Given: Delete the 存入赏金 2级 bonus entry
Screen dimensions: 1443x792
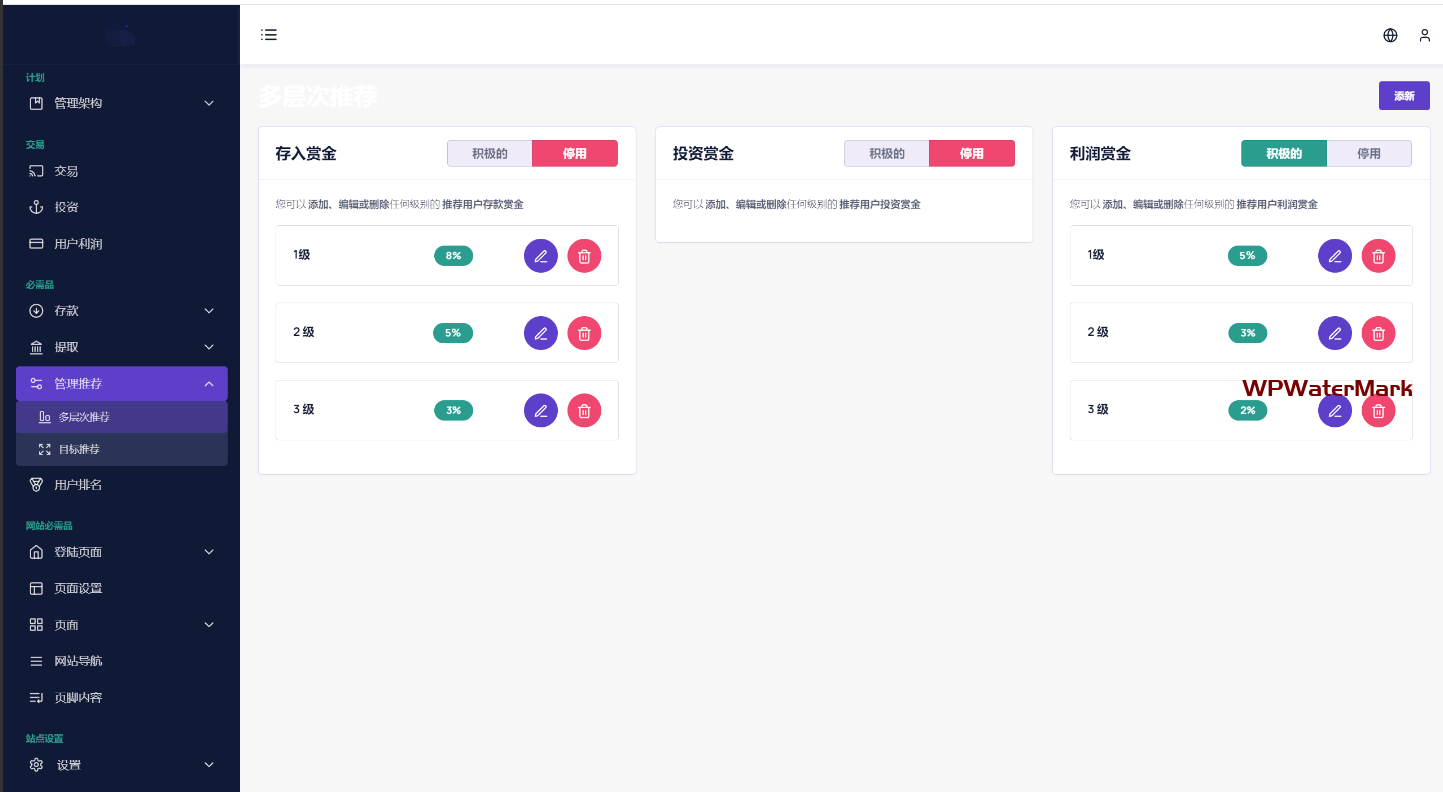Looking at the screenshot, I should pyautogui.click(x=584, y=333).
